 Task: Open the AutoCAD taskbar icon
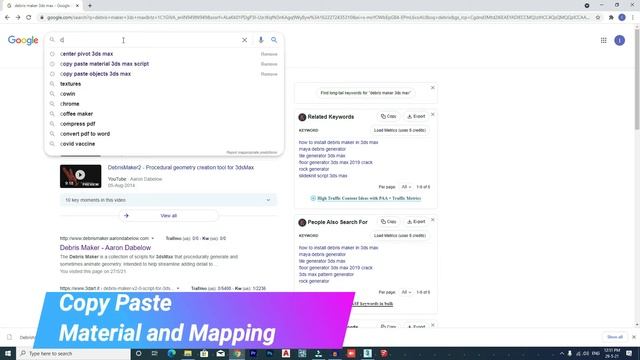(x=286, y=353)
